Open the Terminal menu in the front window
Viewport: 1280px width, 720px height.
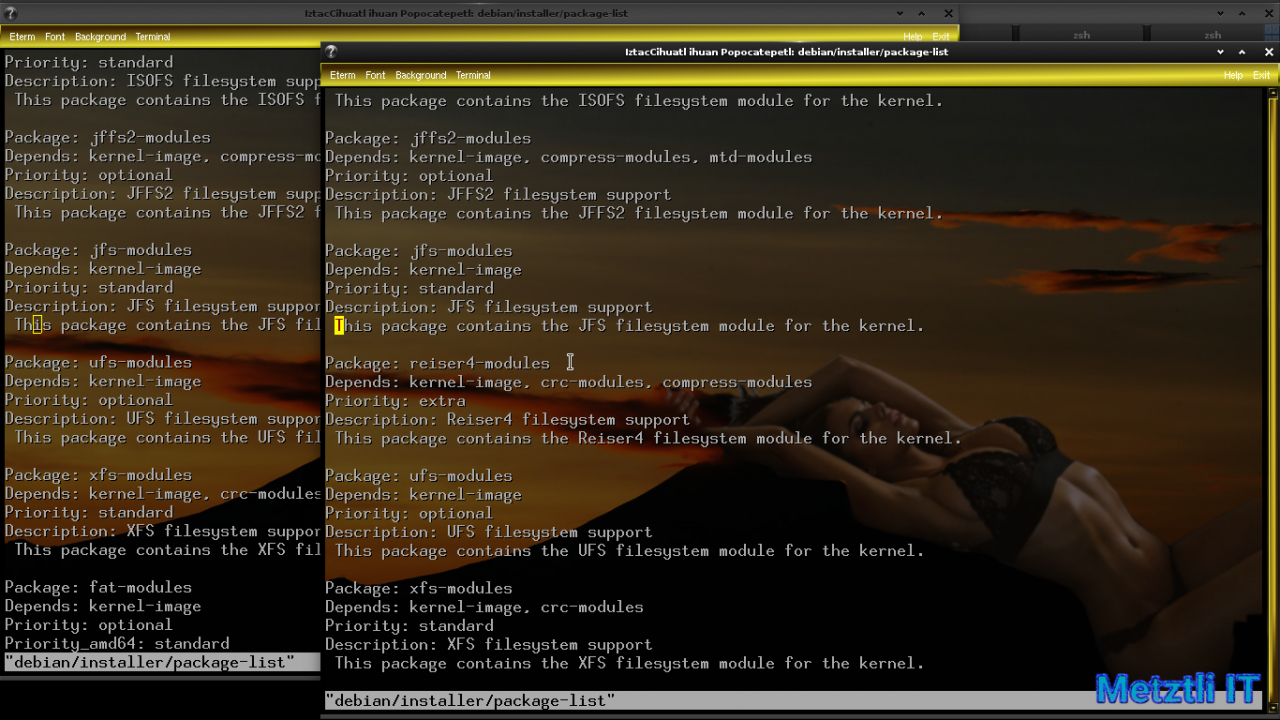coord(473,75)
